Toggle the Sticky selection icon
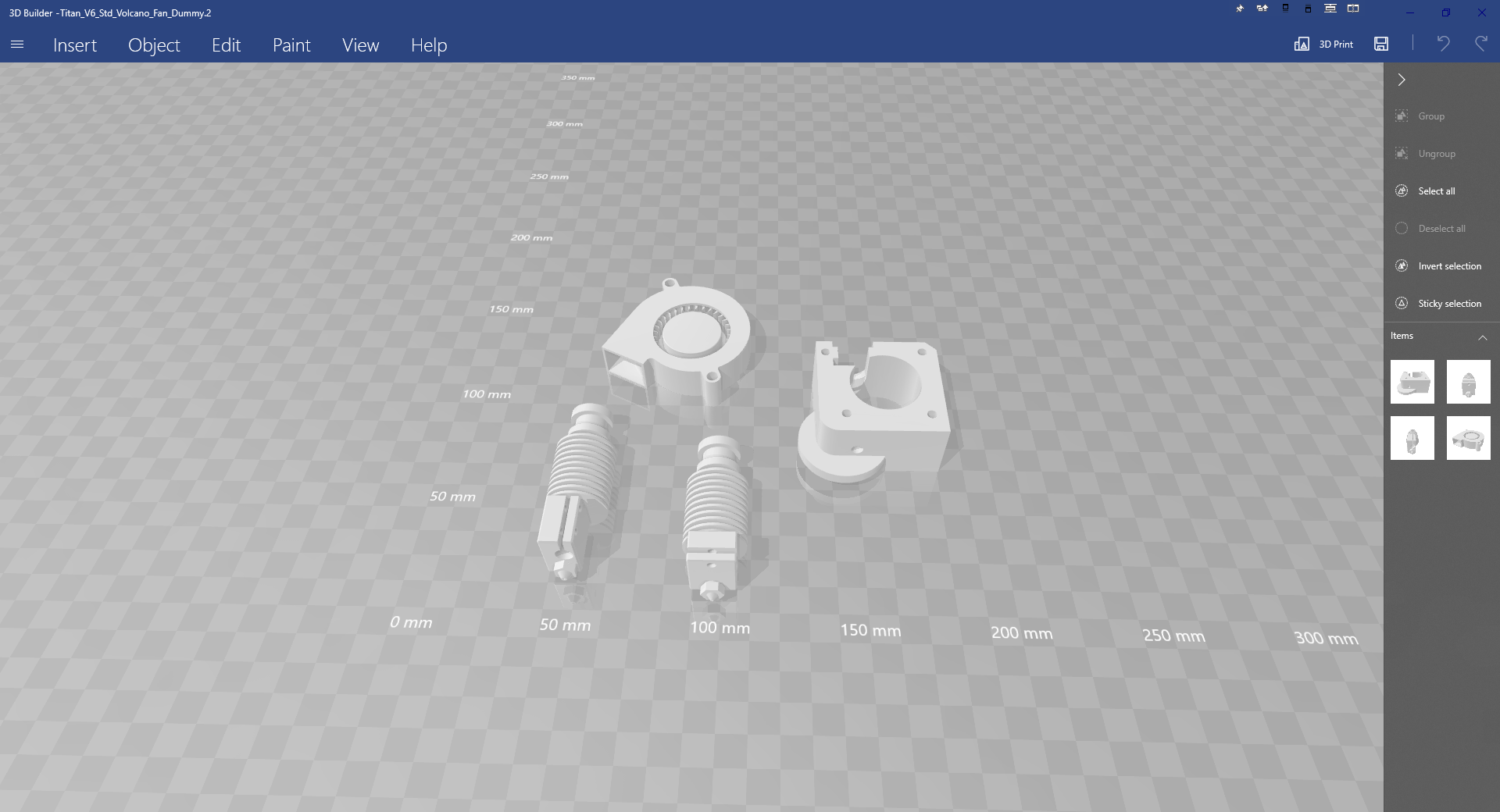1500x812 pixels. (1402, 304)
